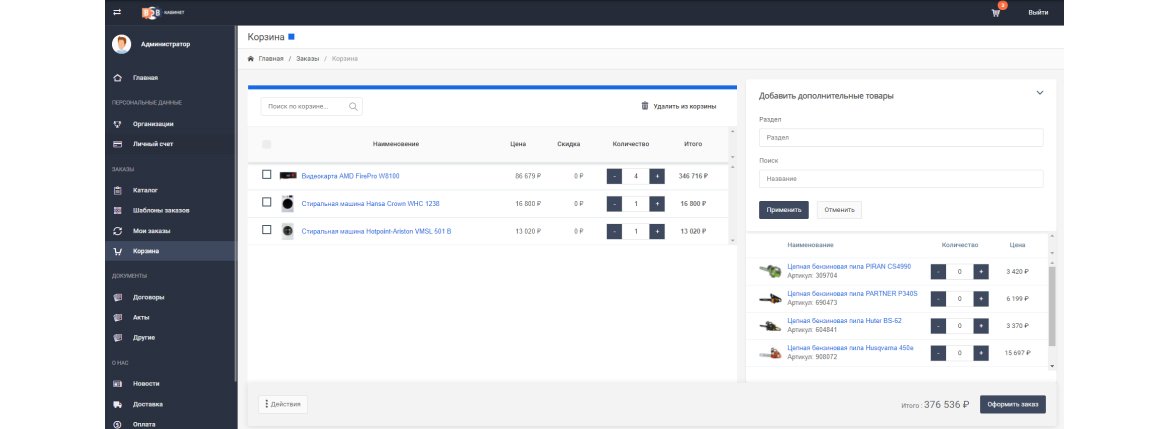
Task: Open Стиральная машина Hansa Crown WHC 1238 link
Action: point(370,204)
